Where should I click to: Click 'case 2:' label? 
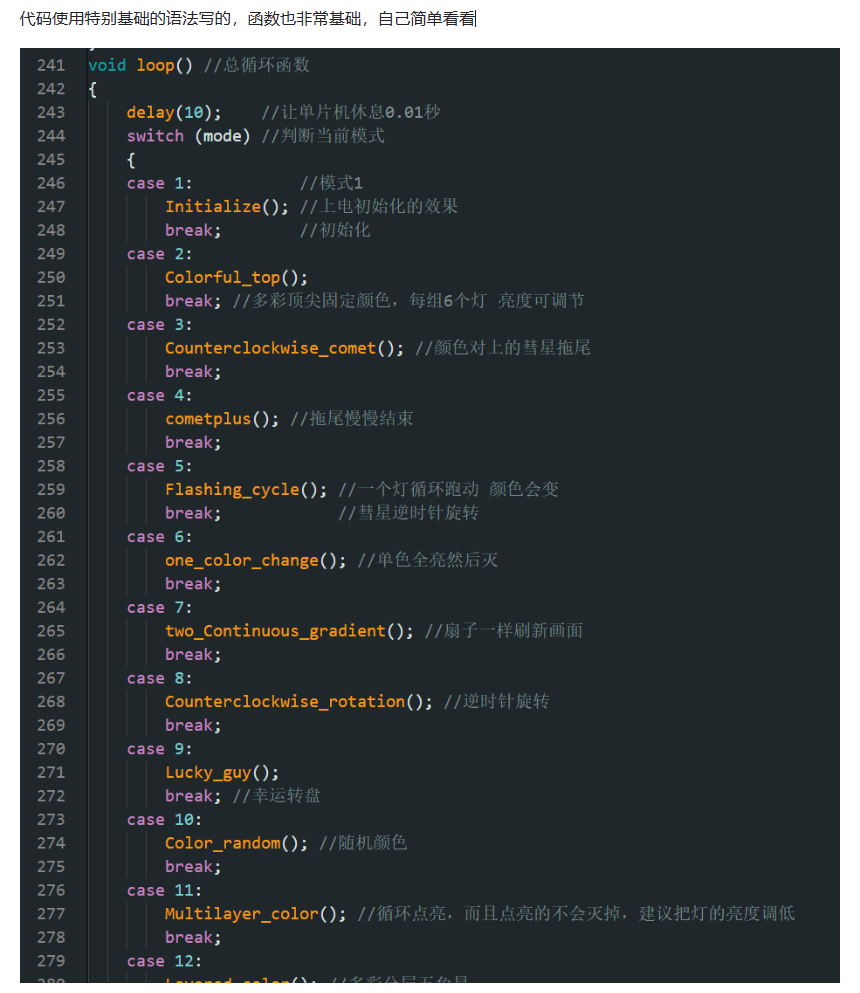click(x=160, y=254)
